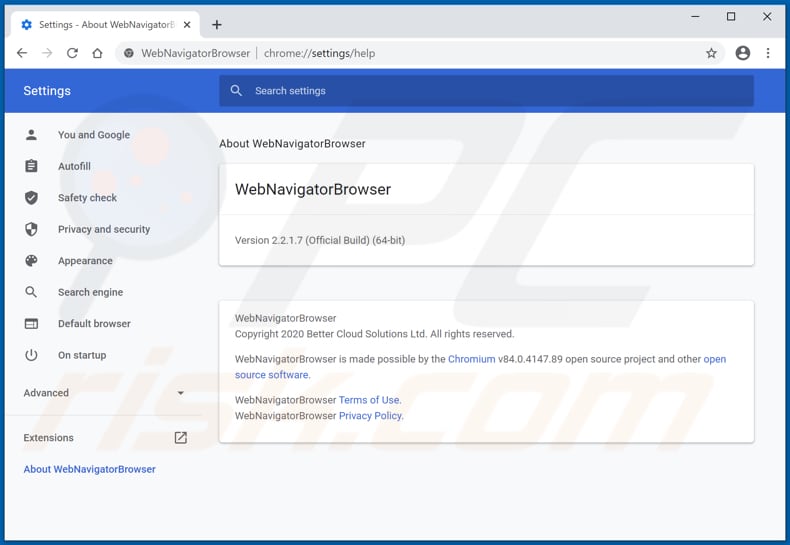This screenshot has height=545, width=790.
Task: Open Extensions via external link icon
Action: click(180, 438)
